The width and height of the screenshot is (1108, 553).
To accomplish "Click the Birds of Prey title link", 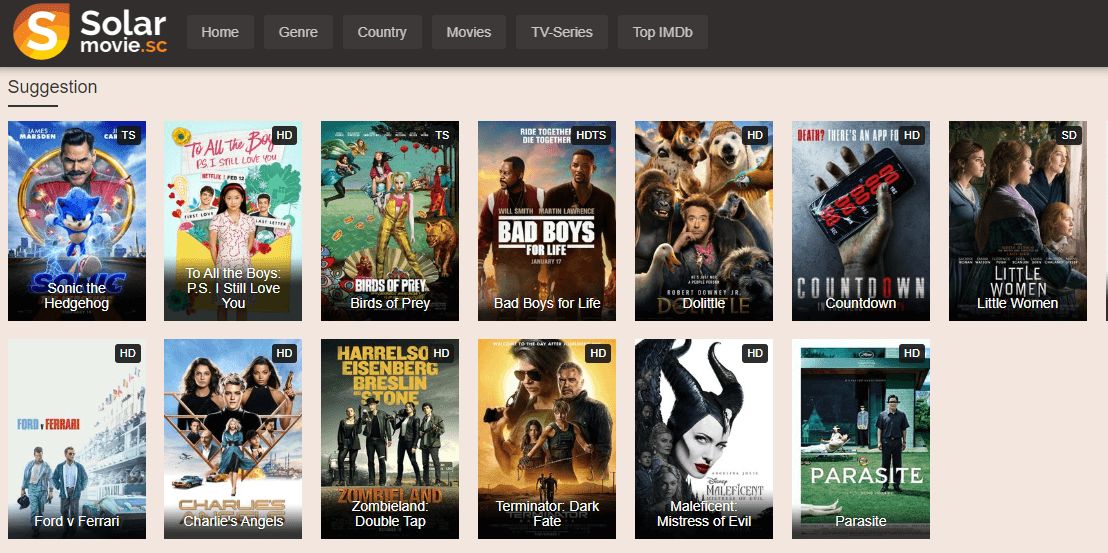I will (x=390, y=303).
